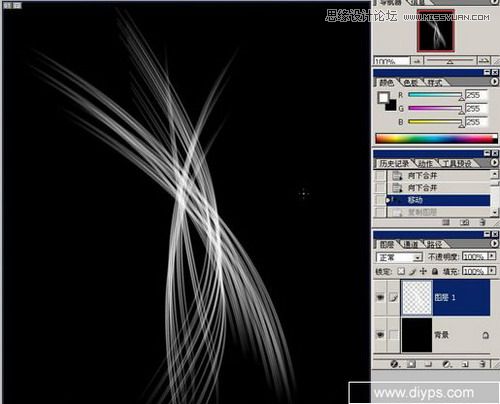The width and height of the screenshot is (500, 404).
Task: Click the G channel slider
Action: (435, 109)
